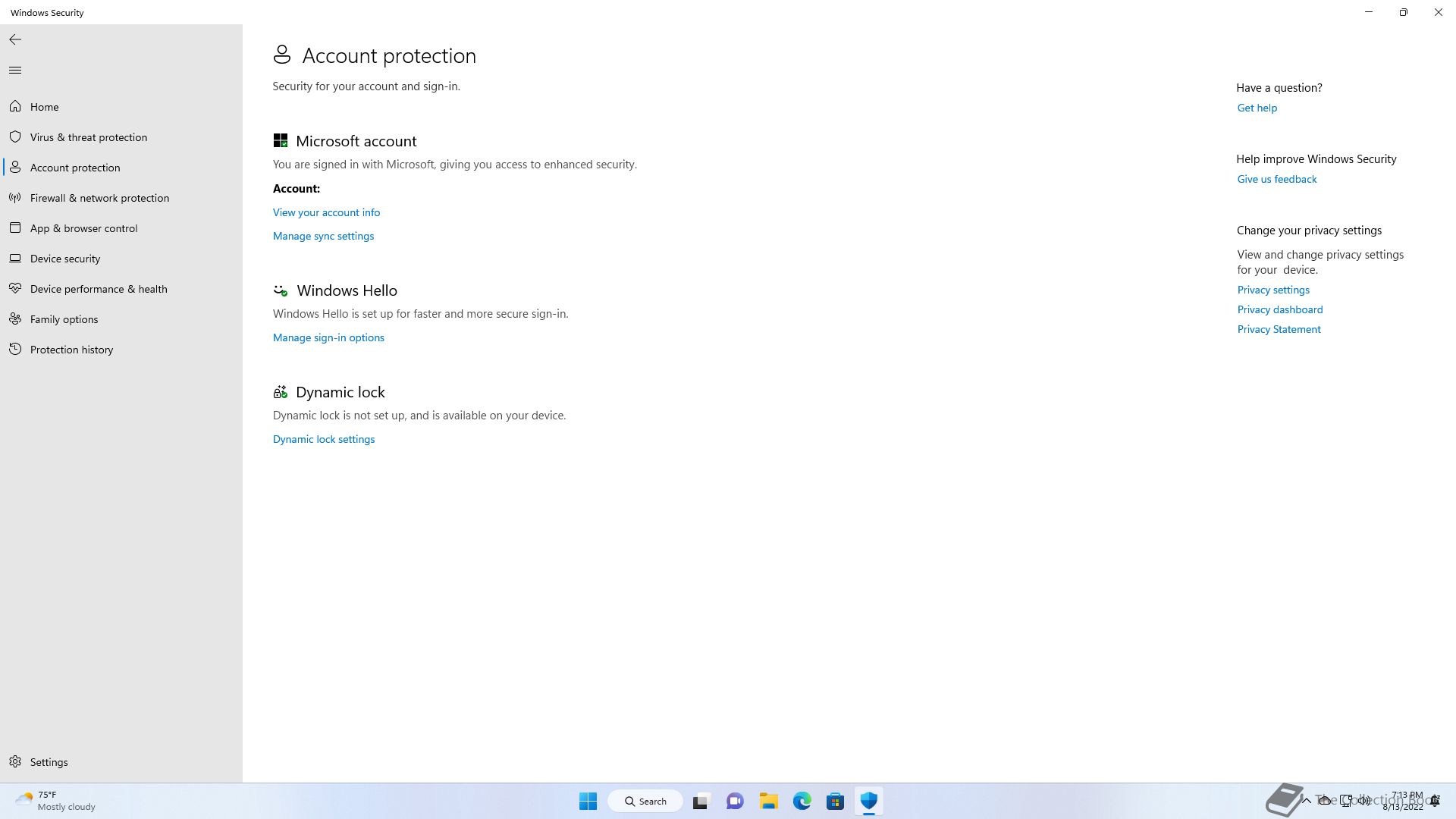The width and height of the screenshot is (1456, 819).
Task: Open Virus & threat protection section
Action: (x=88, y=137)
